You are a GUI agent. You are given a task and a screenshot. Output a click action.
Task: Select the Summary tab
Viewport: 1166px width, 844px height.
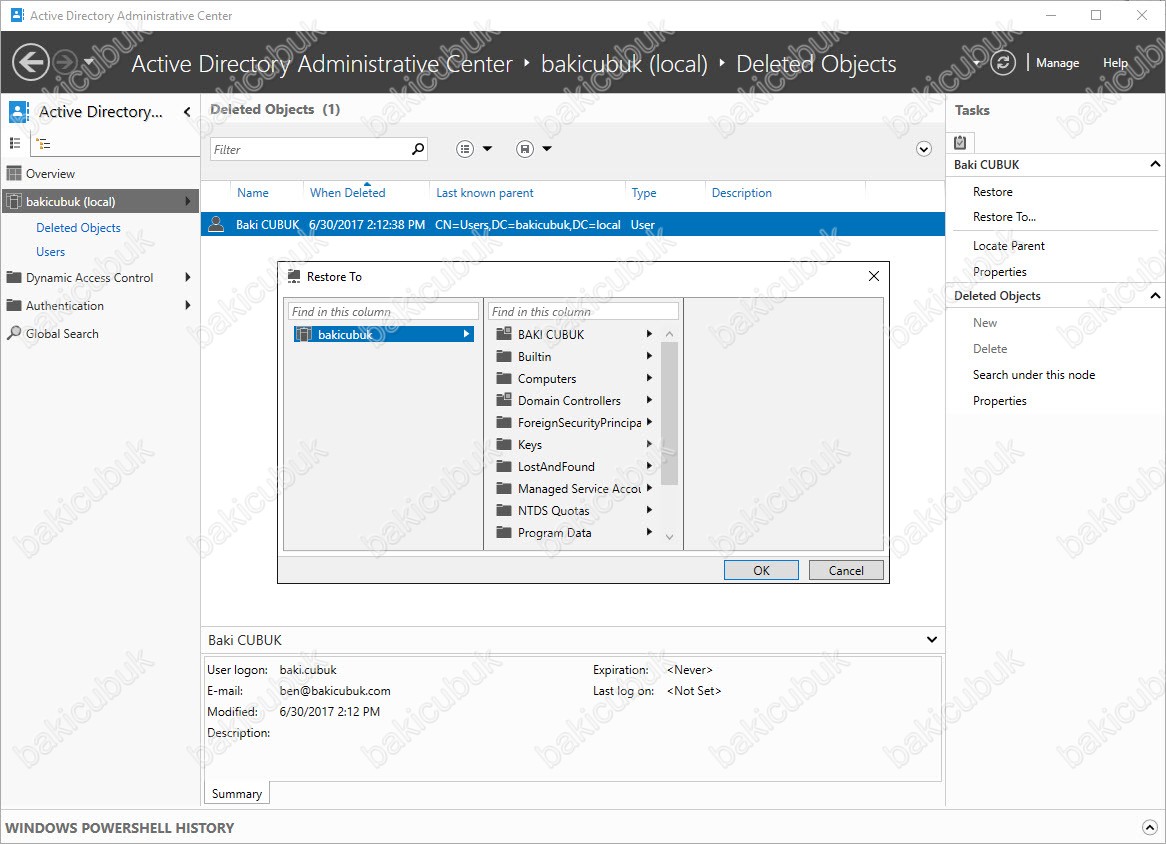236,793
